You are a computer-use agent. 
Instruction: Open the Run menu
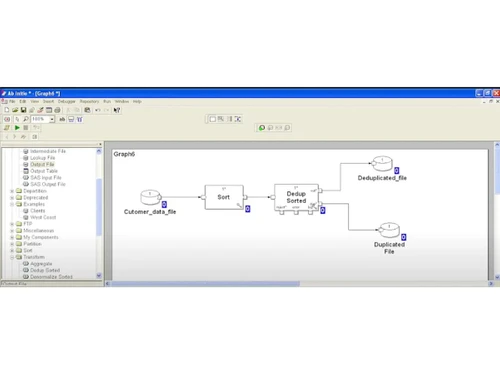pos(107,101)
